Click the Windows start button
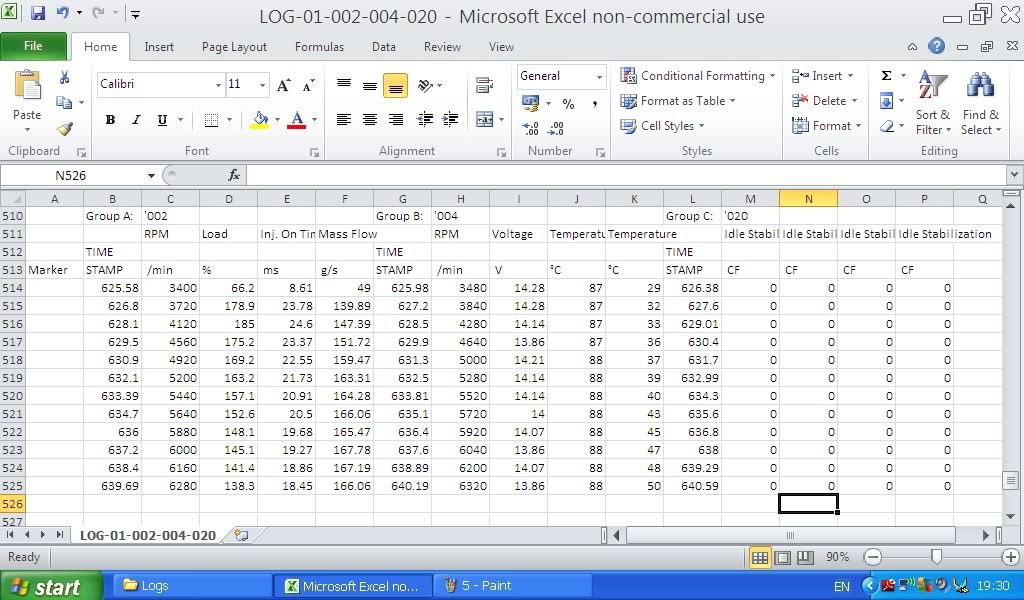The height and width of the screenshot is (600, 1024). pyautogui.click(x=51, y=586)
